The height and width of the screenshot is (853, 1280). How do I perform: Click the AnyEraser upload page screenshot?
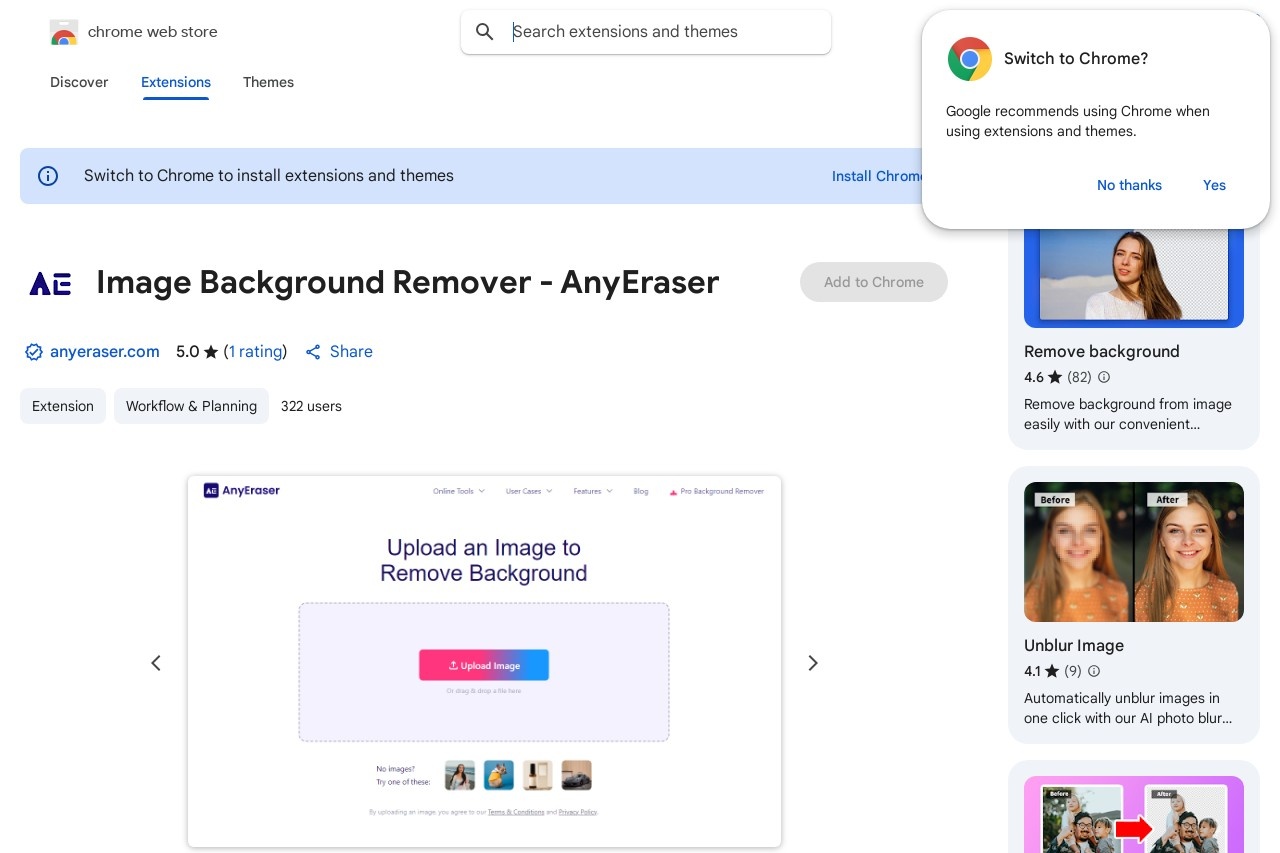[484, 661]
